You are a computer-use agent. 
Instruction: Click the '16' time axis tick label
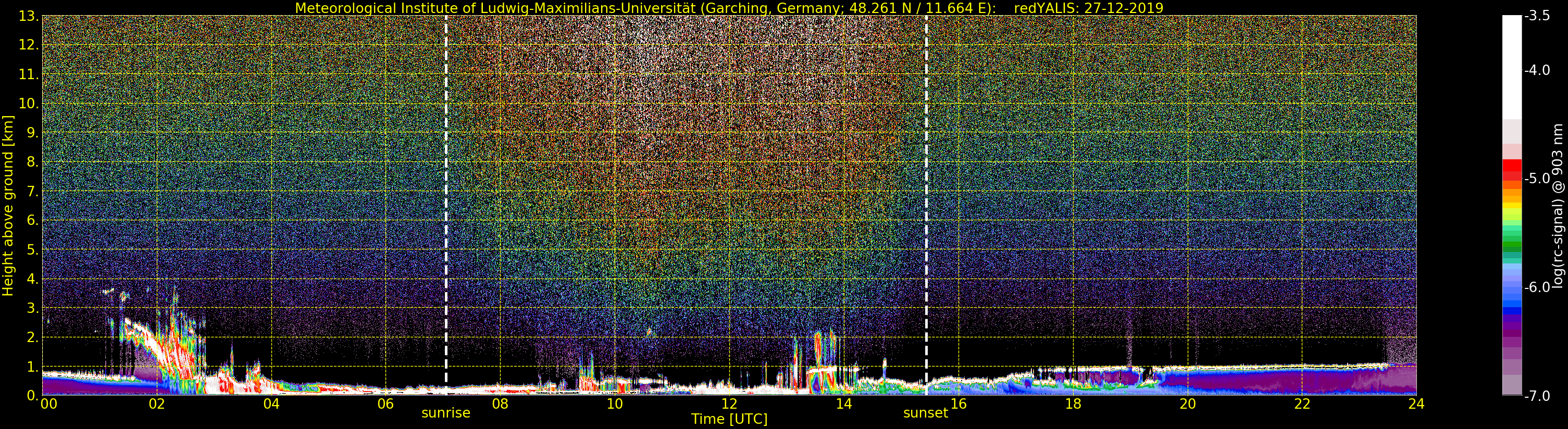pos(959,404)
